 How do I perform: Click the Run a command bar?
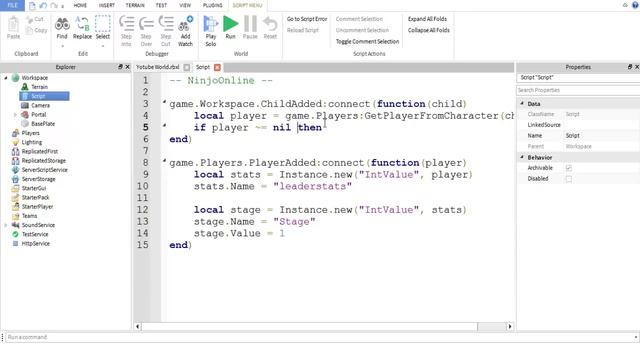click(x=320, y=337)
